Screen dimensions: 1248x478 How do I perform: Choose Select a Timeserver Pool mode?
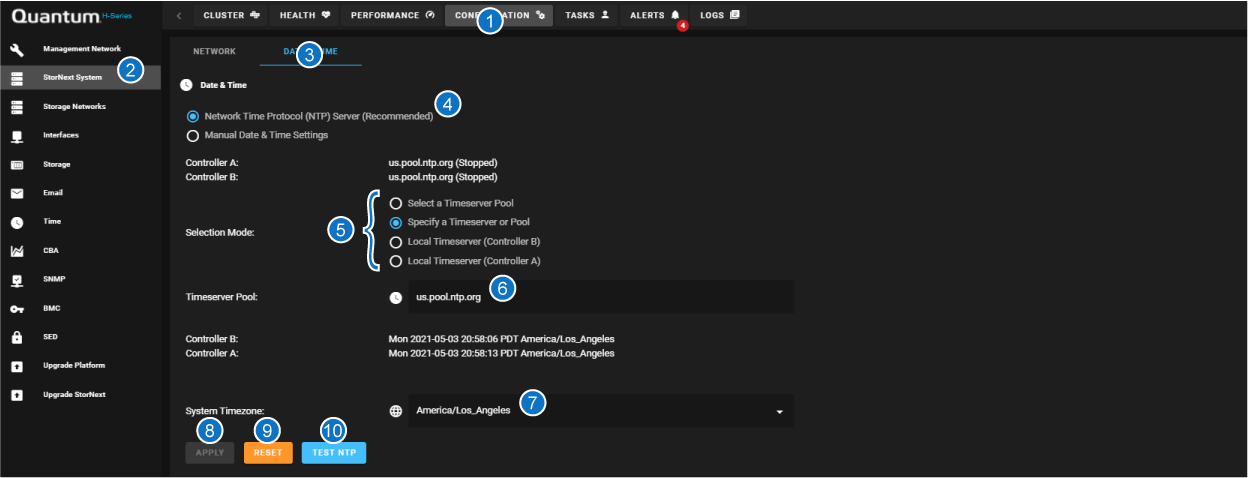(396, 203)
